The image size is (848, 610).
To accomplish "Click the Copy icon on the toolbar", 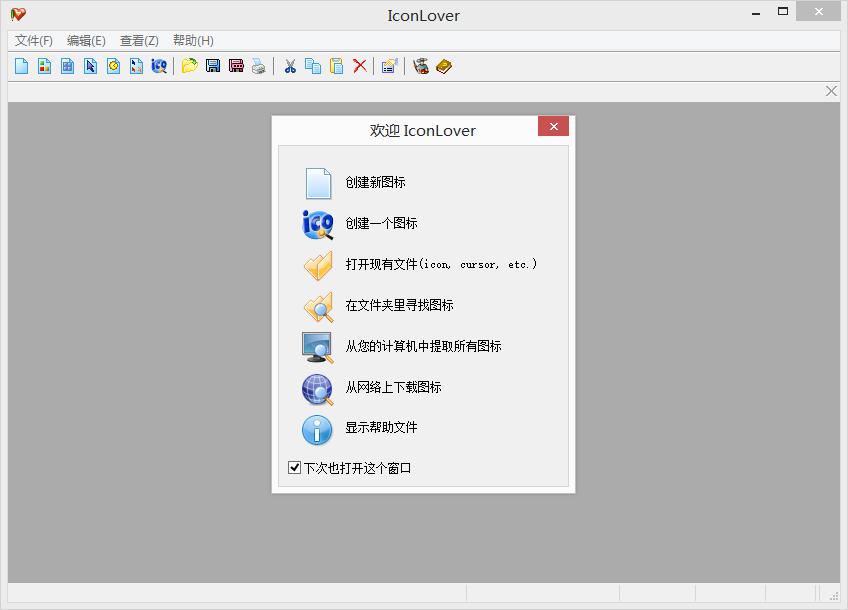I will tap(312, 66).
